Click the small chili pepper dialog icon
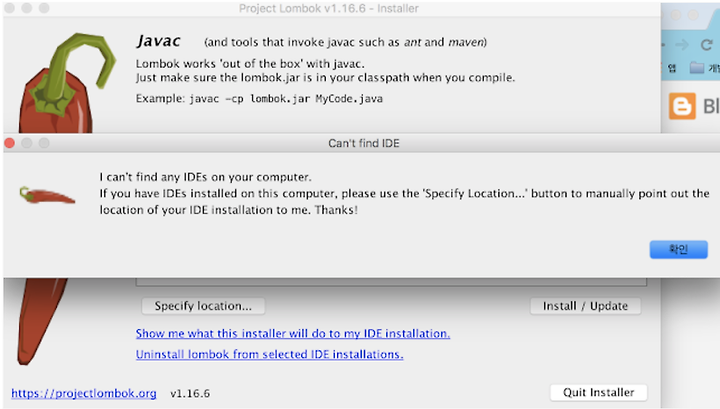This screenshot has width=720, height=409. point(47,196)
